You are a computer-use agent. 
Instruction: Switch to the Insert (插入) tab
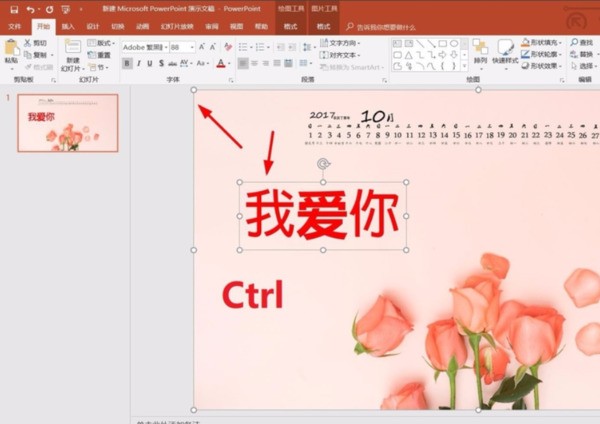pyautogui.click(x=67, y=26)
